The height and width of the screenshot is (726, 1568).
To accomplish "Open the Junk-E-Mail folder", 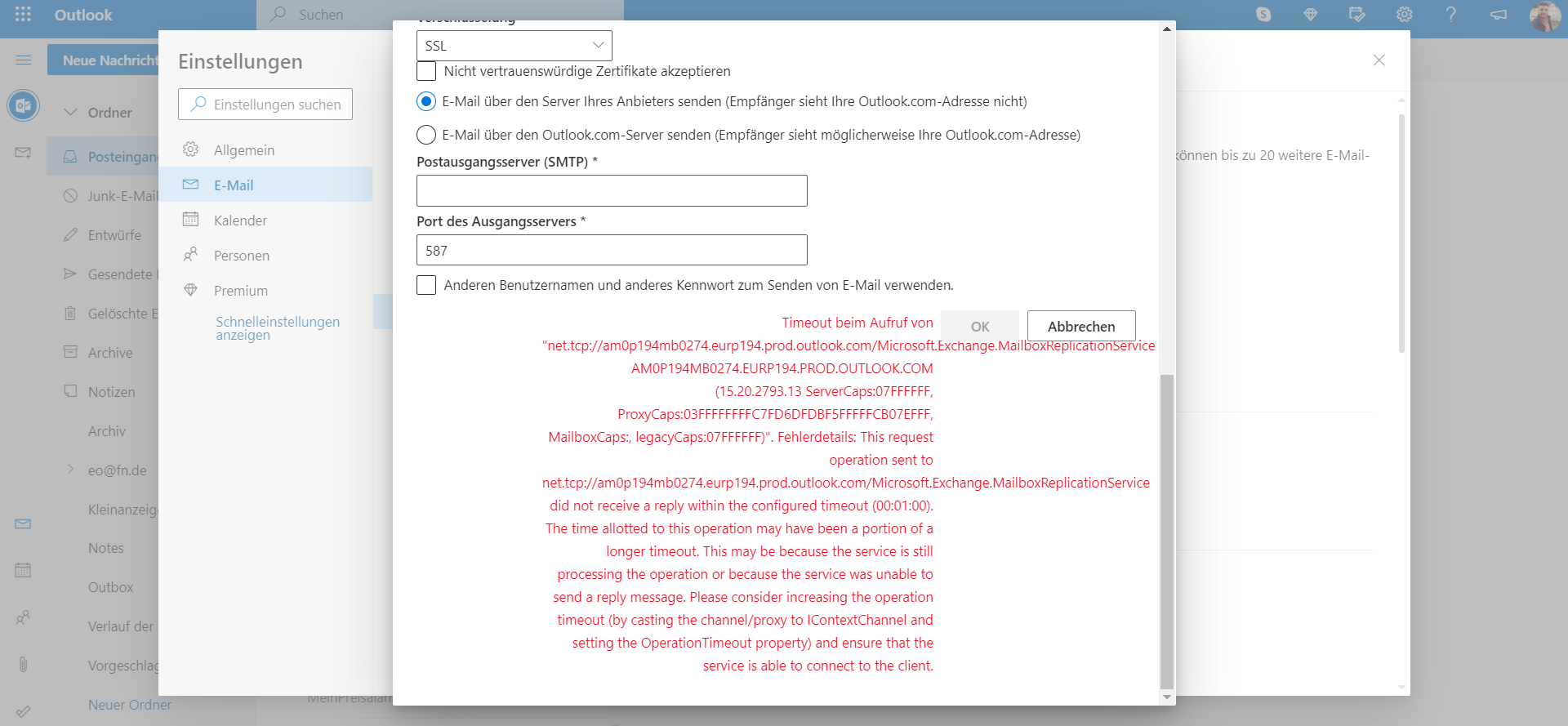I will point(104,196).
